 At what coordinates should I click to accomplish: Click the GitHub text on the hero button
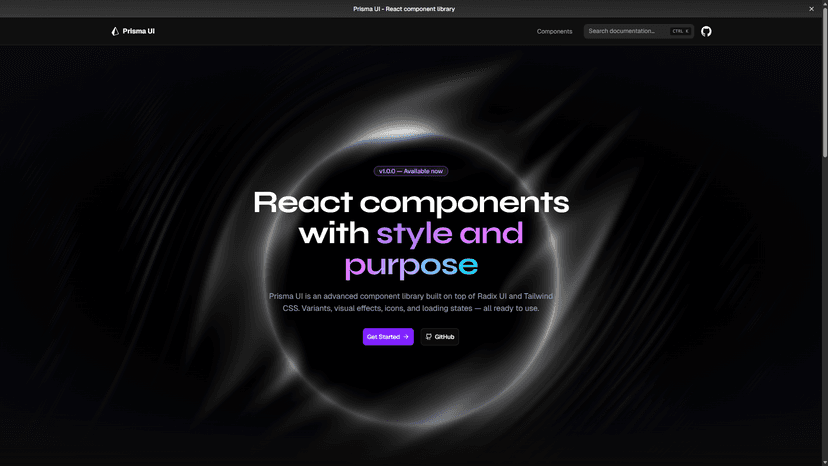(445, 337)
